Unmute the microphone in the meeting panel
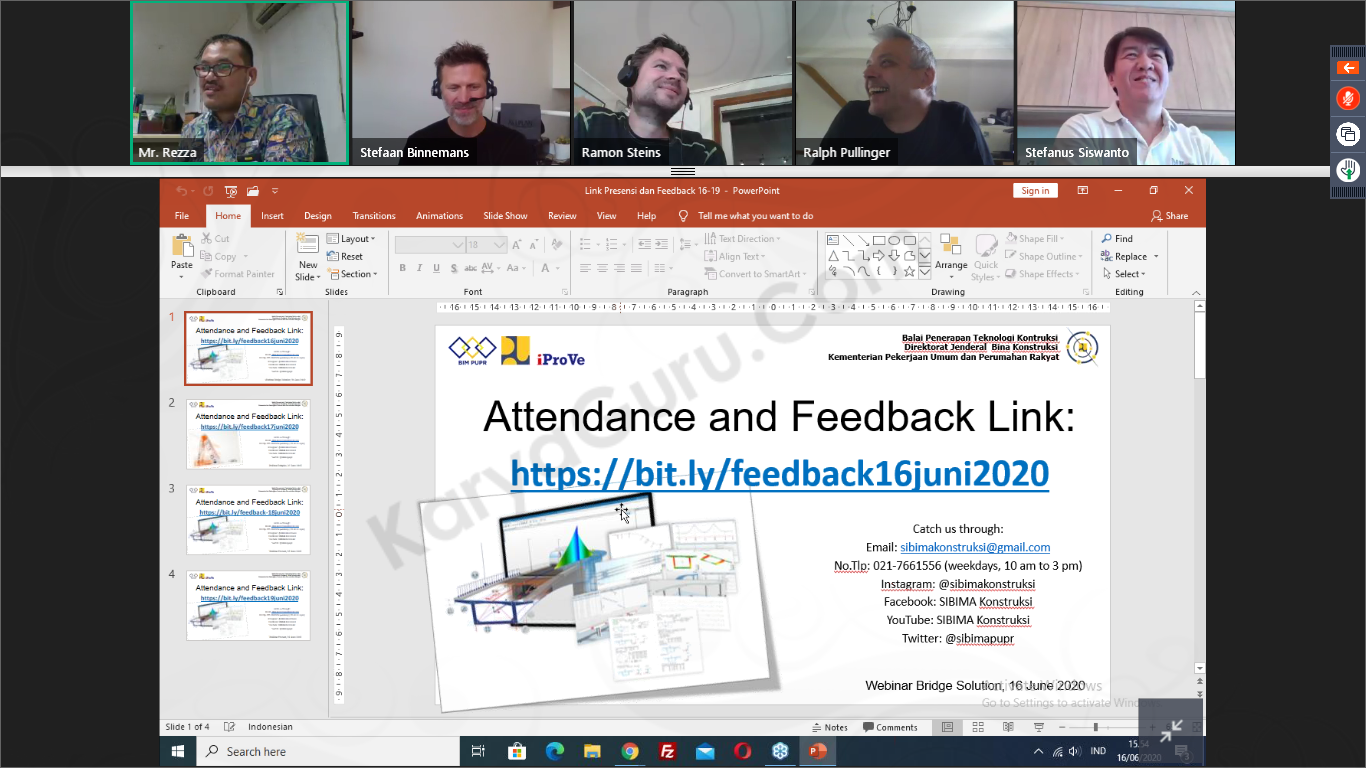The width and height of the screenshot is (1366, 768). tap(1347, 98)
